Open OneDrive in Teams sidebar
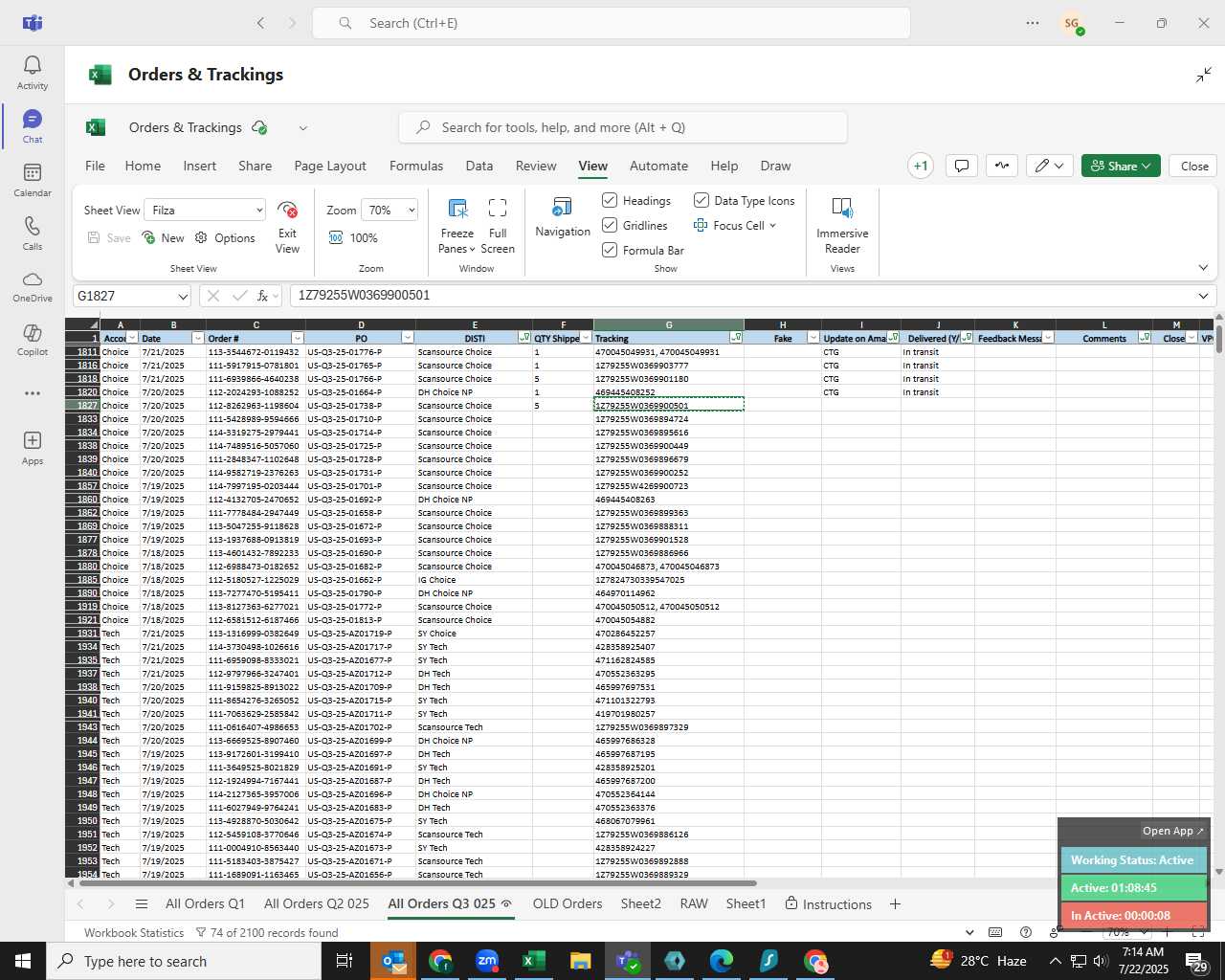The image size is (1225, 980). (x=33, y=286)
